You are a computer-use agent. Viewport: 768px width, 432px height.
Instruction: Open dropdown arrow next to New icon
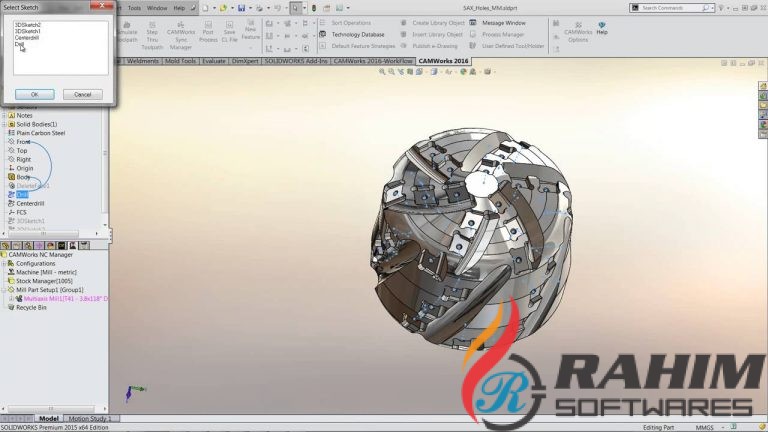coord(214,8)
